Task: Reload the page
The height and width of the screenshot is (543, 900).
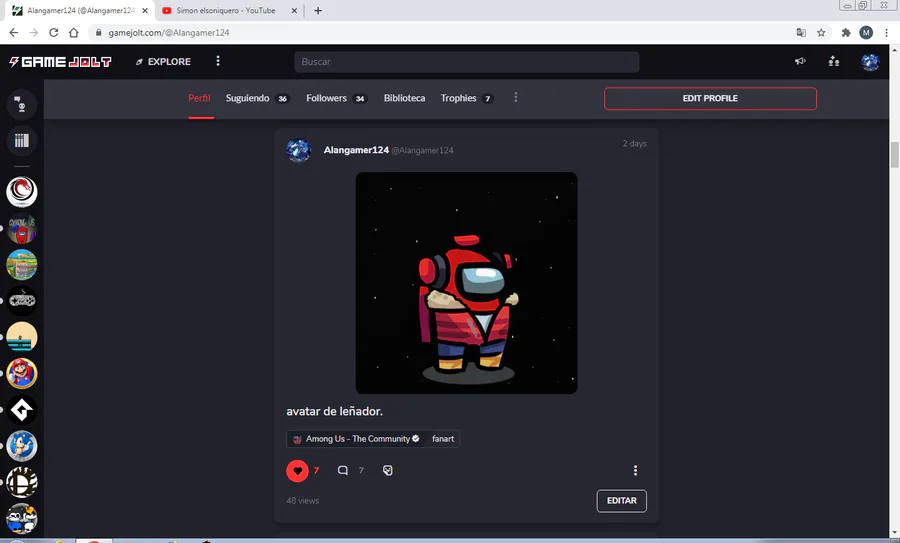Action: coord(53,33)
